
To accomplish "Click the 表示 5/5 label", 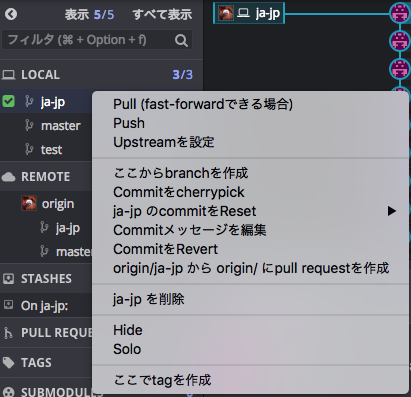I will point(89,14).
